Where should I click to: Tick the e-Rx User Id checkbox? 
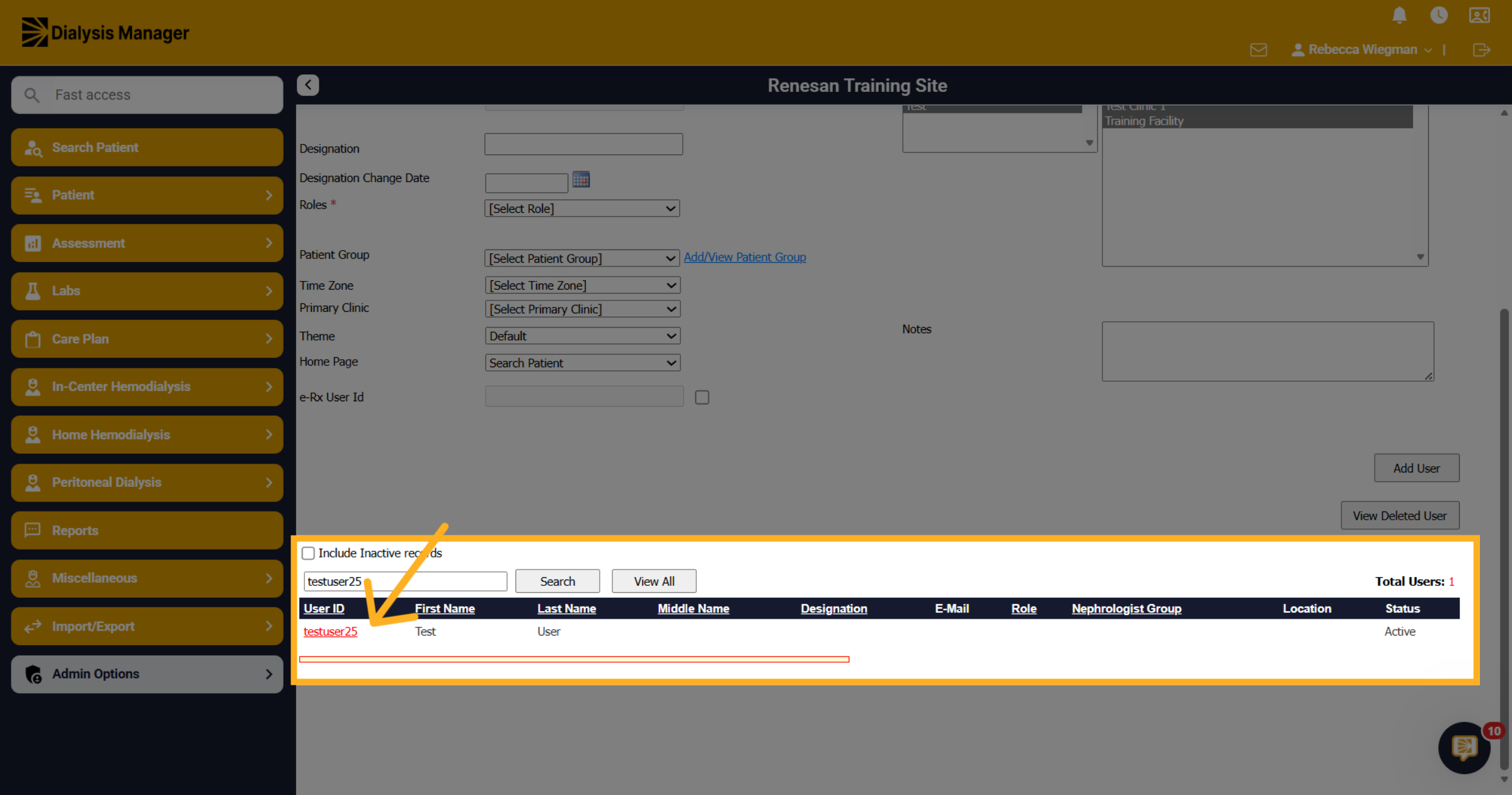(702, 397)
